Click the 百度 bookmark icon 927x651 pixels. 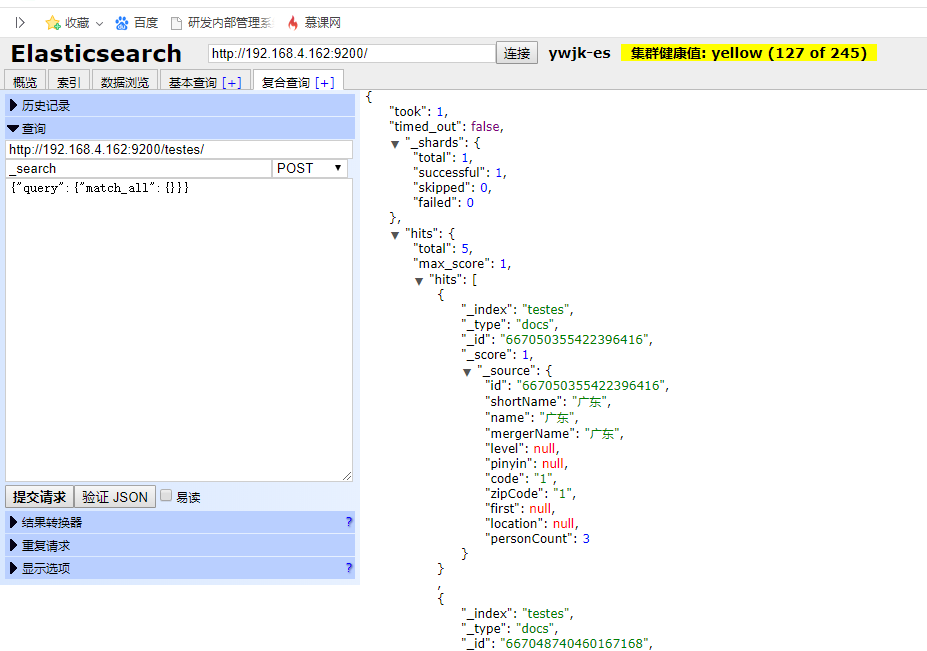pos(120,22)
